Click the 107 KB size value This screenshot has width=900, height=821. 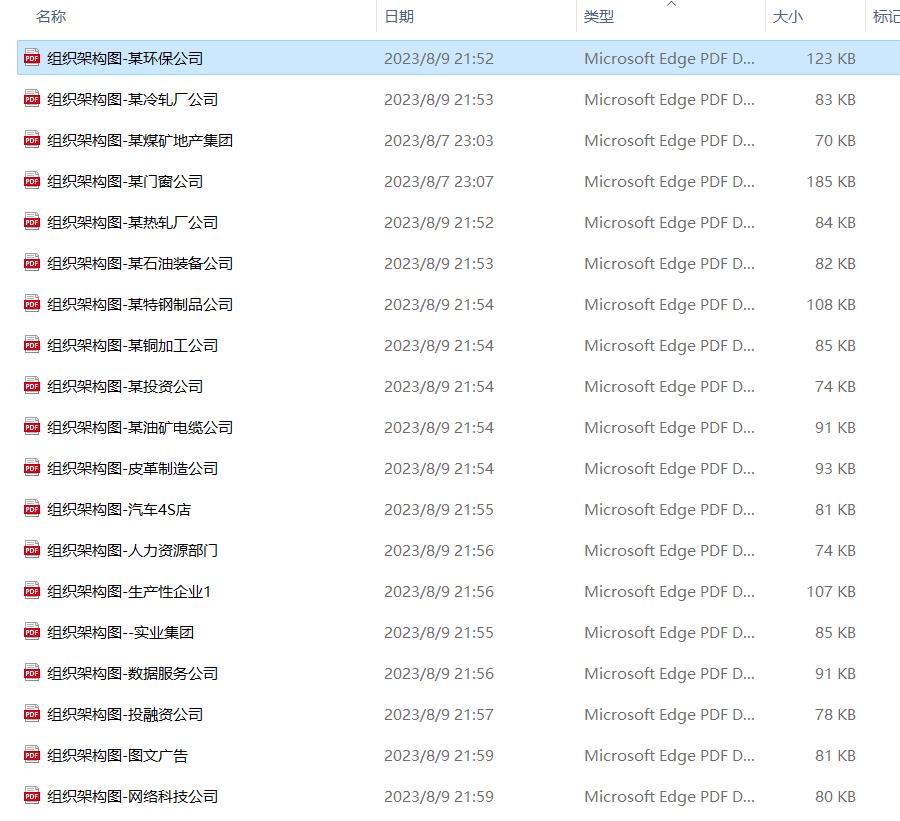[x=831, y=592]
